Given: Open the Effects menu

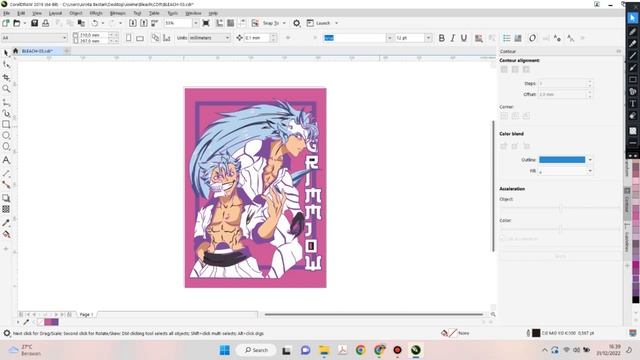Looking at the screenshot, I should point(96,13).
